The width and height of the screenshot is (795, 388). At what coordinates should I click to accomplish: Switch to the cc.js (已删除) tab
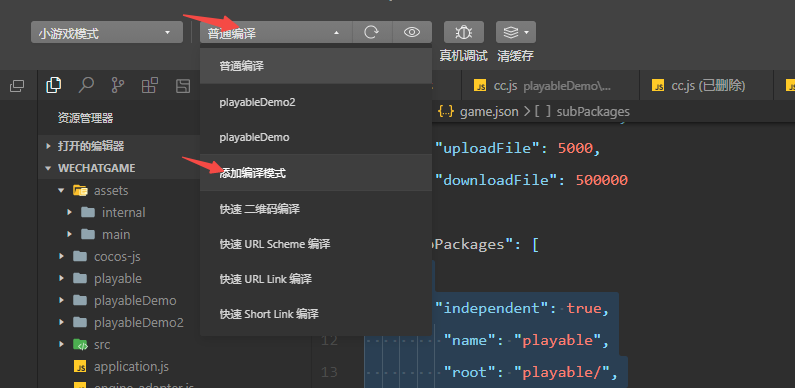click(706, 86)
